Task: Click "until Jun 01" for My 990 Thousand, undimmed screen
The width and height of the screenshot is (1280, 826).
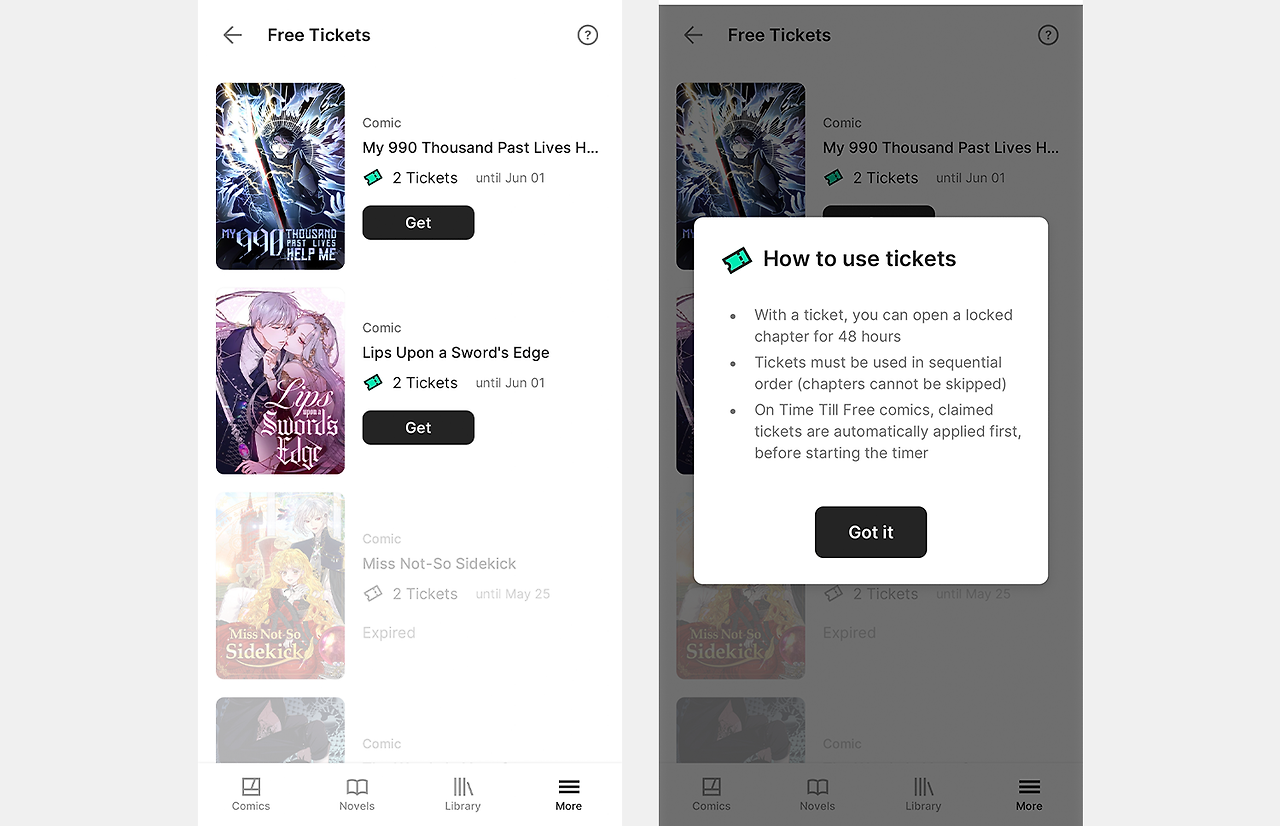Action: tap(510, 178)
